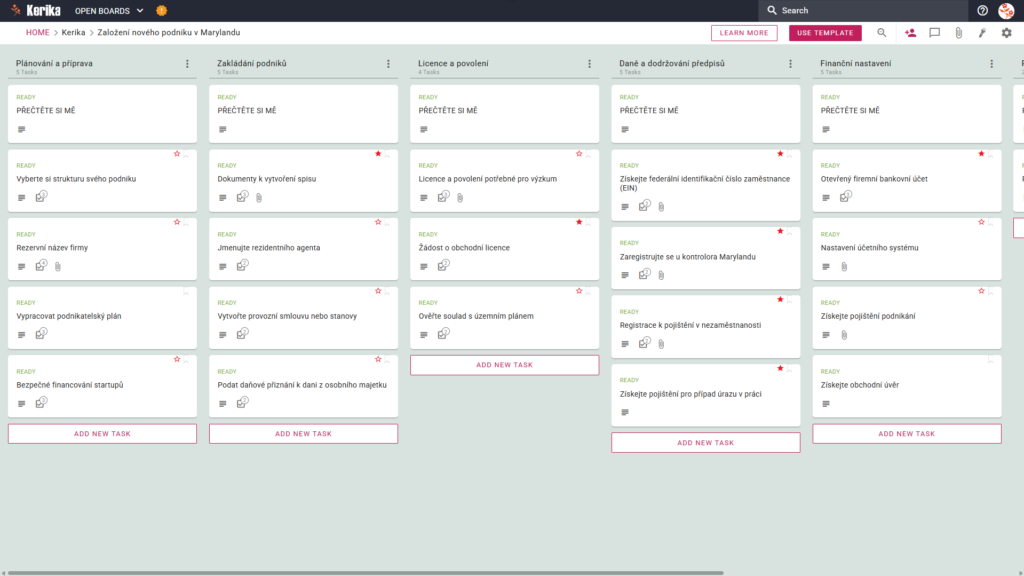
Task: Click the scrollbar right arrow
Action: pyautogui.click(x=1021, y=573)
